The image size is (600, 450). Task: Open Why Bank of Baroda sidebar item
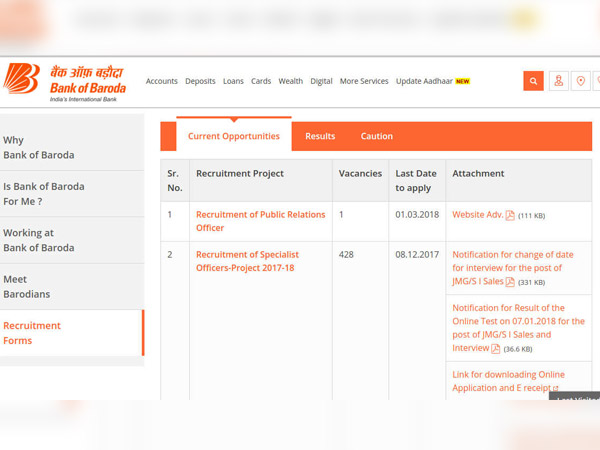coord(72,147)
